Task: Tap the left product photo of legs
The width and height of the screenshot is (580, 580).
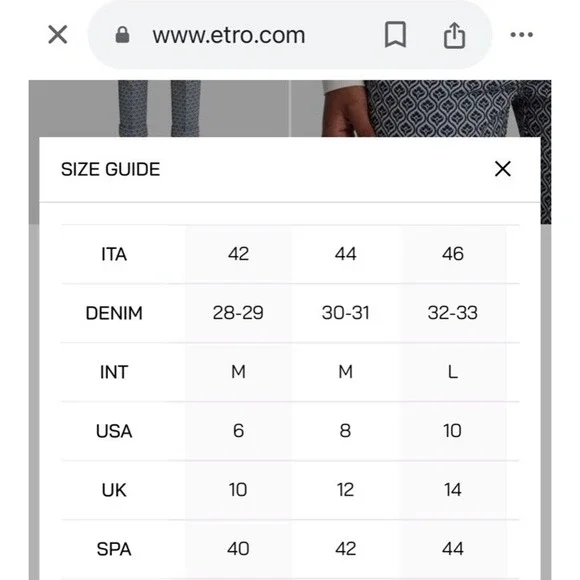Action: (x=159, y=108)
